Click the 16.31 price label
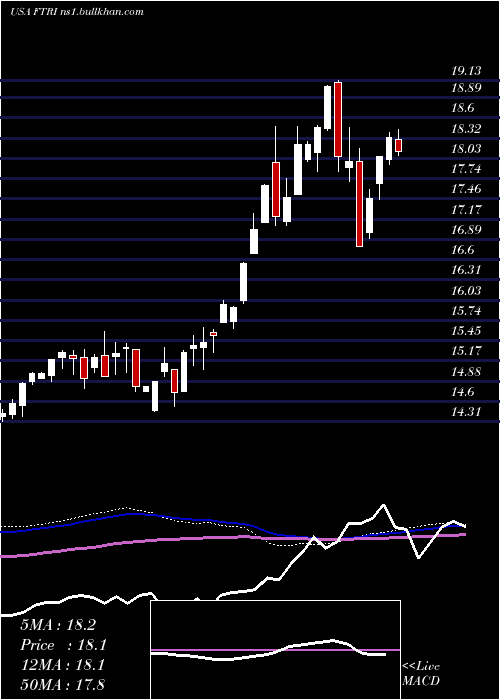 pyautogui.click(x=466, y=270)
